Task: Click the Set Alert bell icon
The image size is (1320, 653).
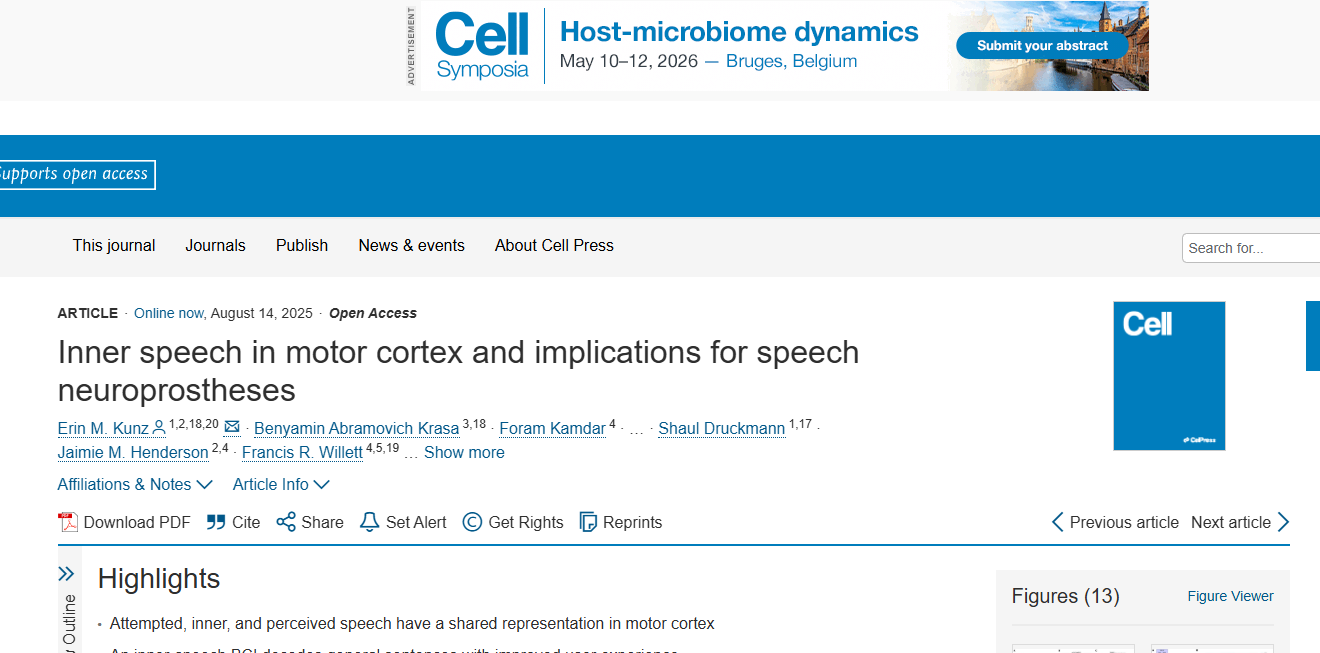Action: tap(370, 522)
